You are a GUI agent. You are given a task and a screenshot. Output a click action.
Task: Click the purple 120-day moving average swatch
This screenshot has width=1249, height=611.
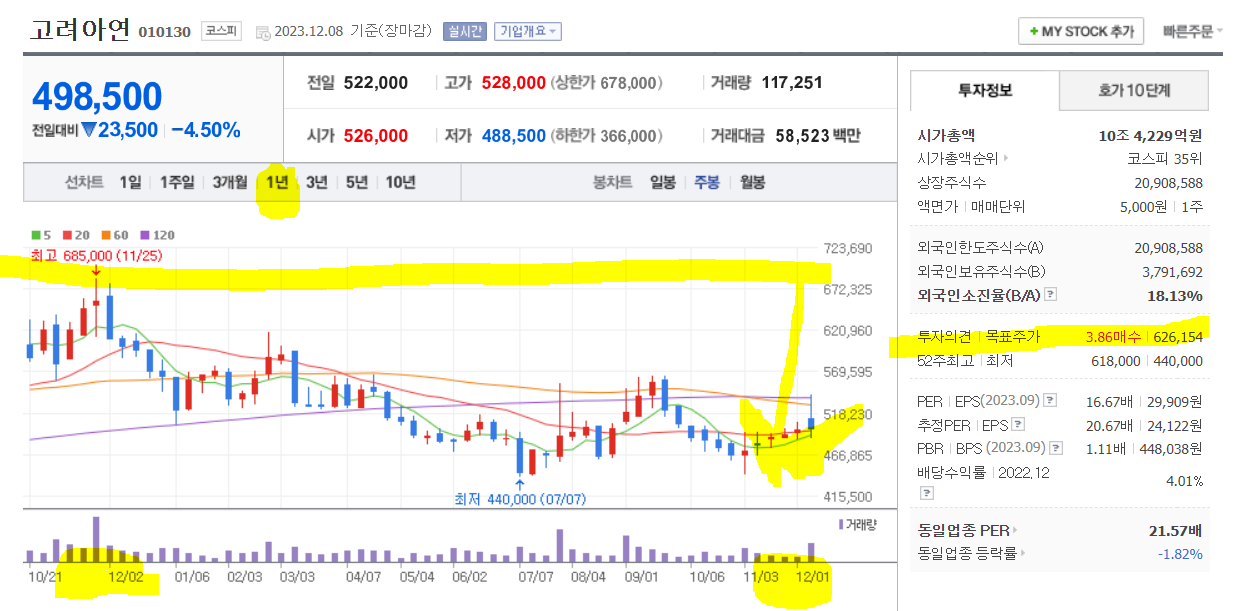(x=143, y=235)
